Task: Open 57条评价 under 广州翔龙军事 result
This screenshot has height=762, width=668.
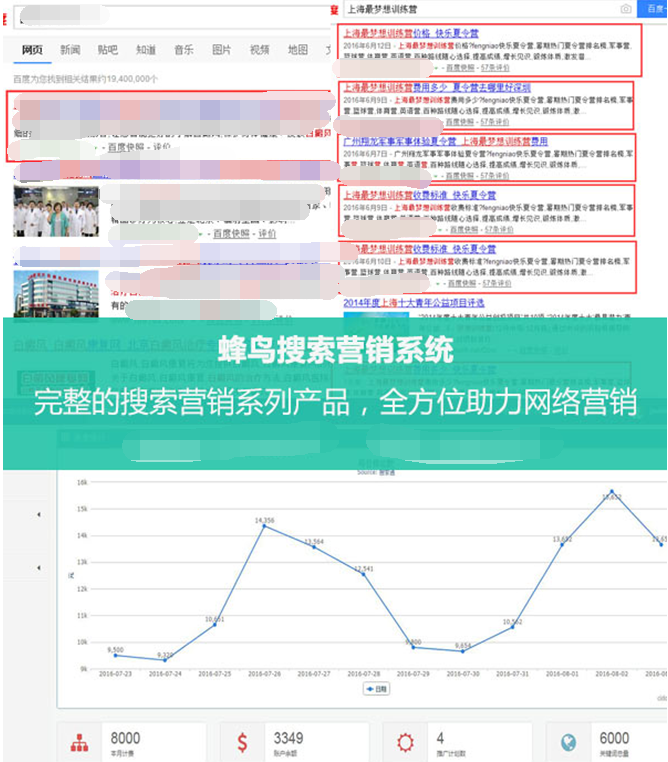Action: [x=495, y=175]
